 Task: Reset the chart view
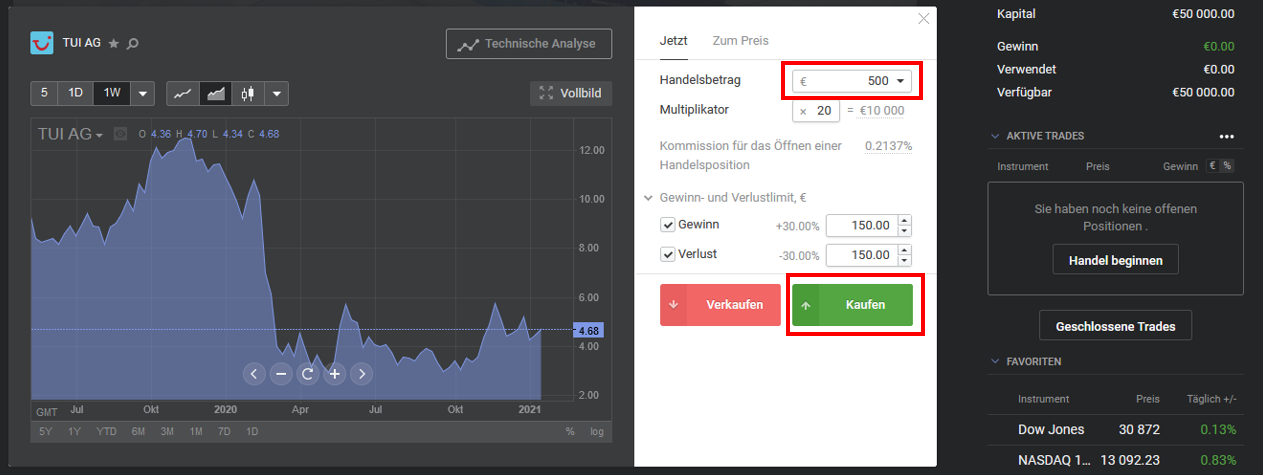pyautogui.click(x=308, y=374)
